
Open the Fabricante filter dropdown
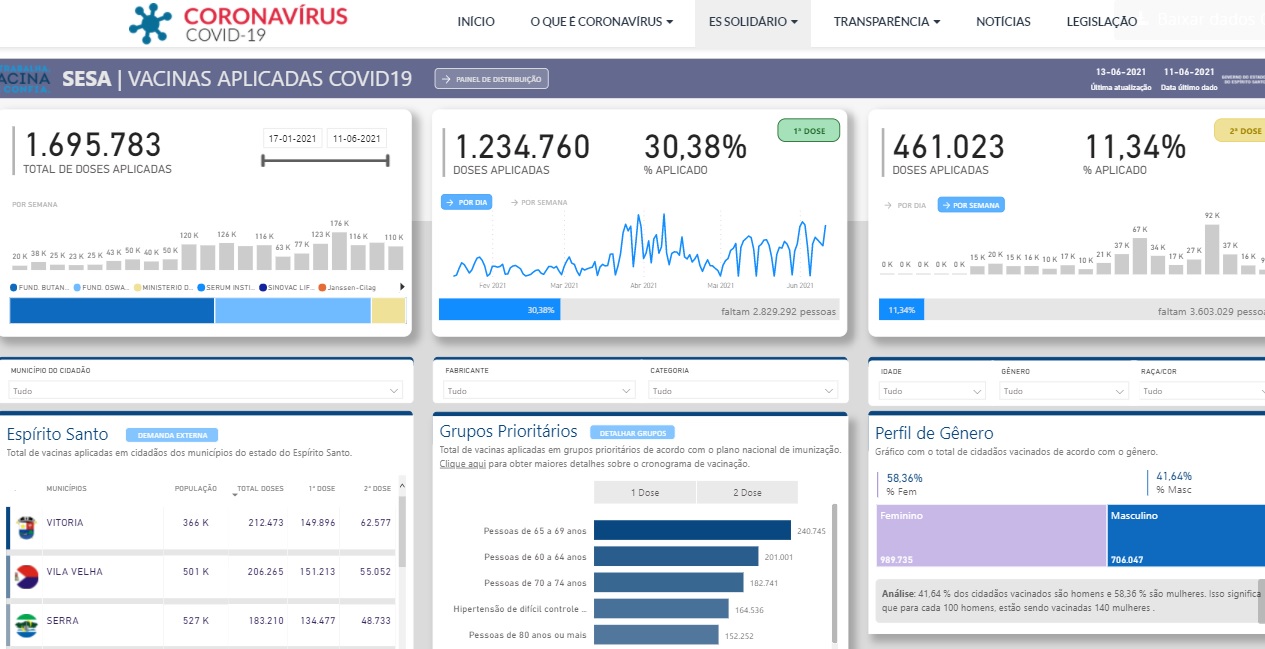point(540,391)
